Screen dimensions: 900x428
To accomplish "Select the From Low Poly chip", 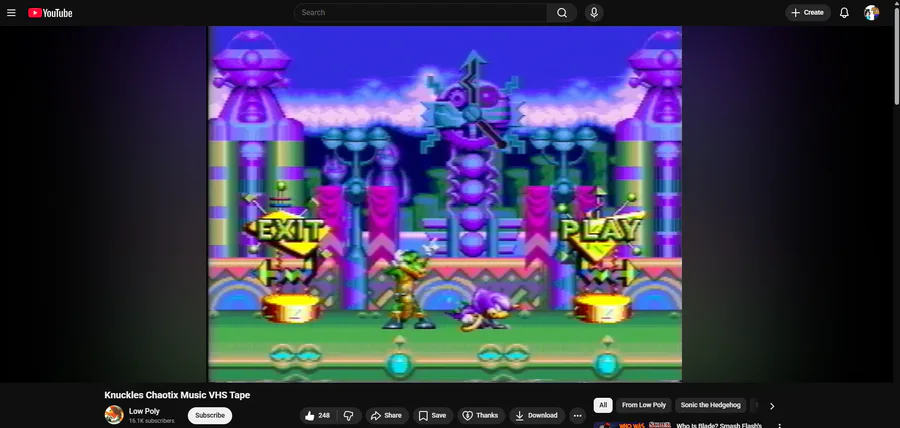I will [x=643, y=405].
